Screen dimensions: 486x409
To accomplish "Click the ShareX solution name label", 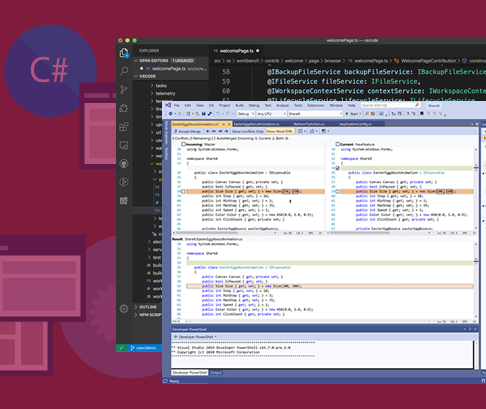I will pyautogui.click(x=433, y=105).
